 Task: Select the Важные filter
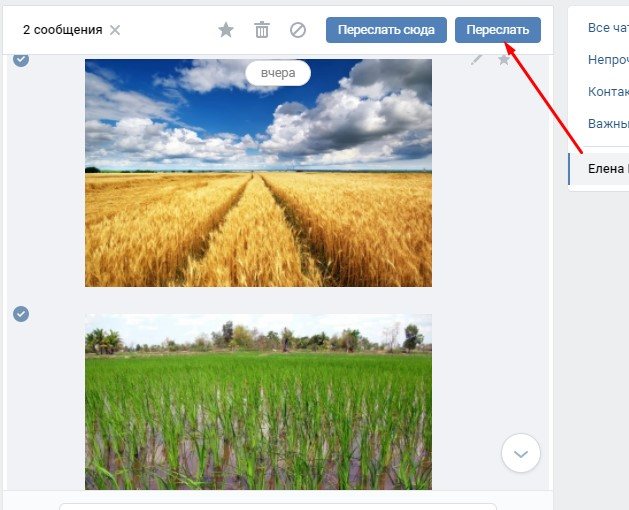click(x=608, y=124)
